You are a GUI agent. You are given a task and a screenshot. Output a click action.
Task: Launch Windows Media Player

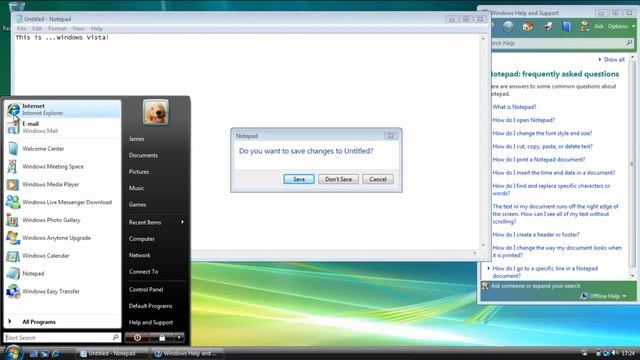(x=62, y=184)
